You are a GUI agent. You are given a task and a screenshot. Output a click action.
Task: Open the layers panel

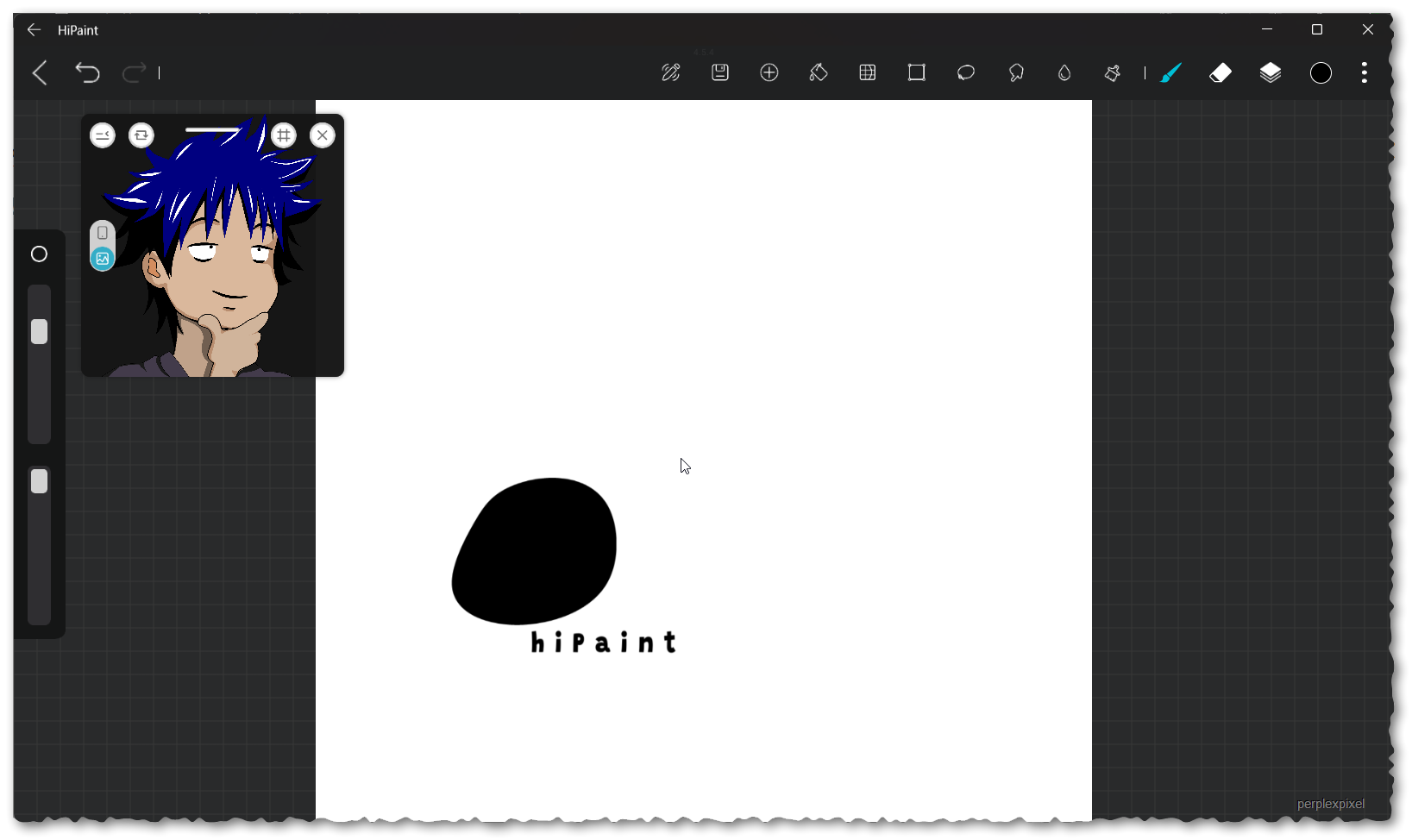tap(1271, 73)
